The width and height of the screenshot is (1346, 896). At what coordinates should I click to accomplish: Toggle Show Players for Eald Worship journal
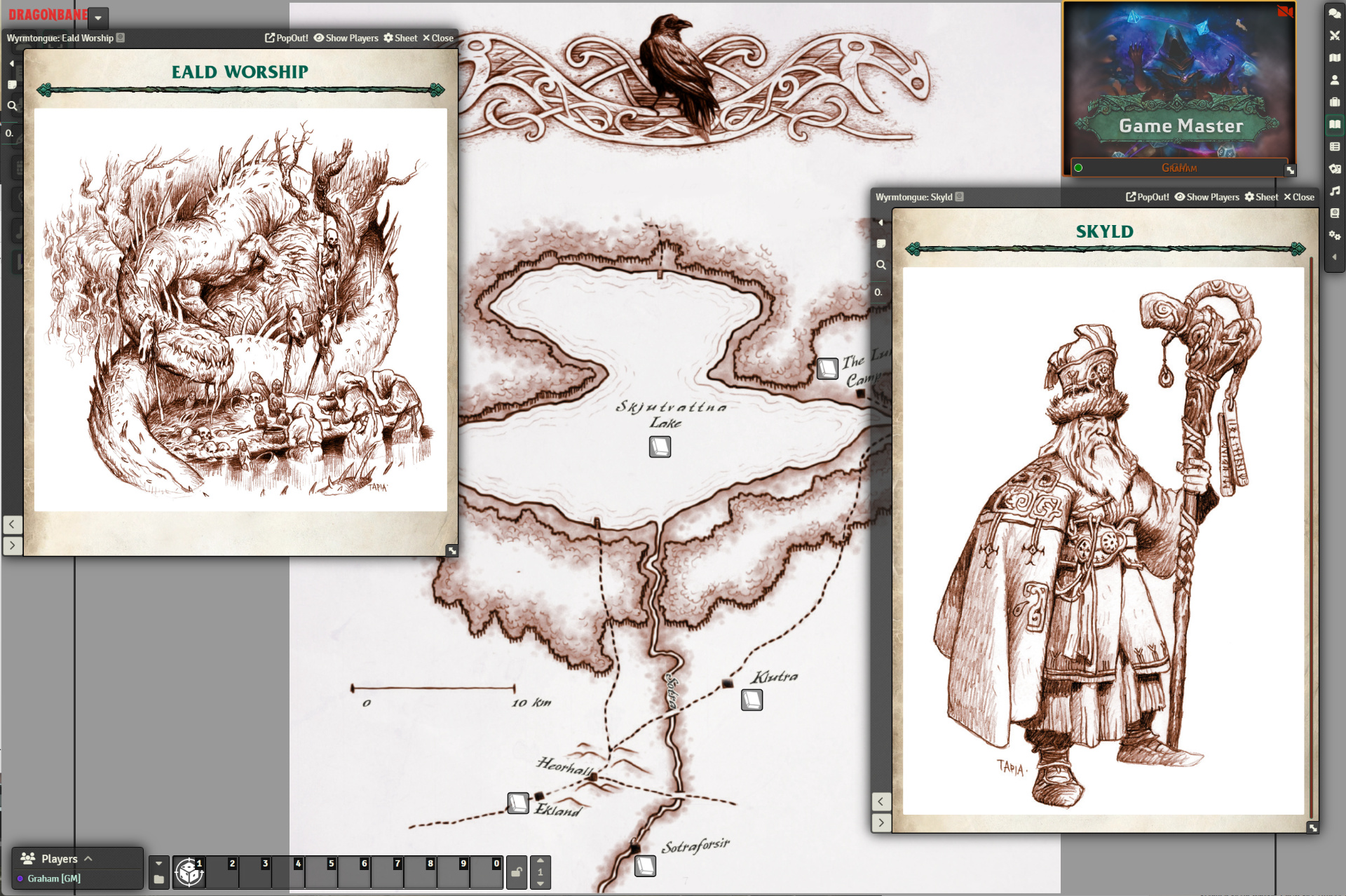(346, 38)
